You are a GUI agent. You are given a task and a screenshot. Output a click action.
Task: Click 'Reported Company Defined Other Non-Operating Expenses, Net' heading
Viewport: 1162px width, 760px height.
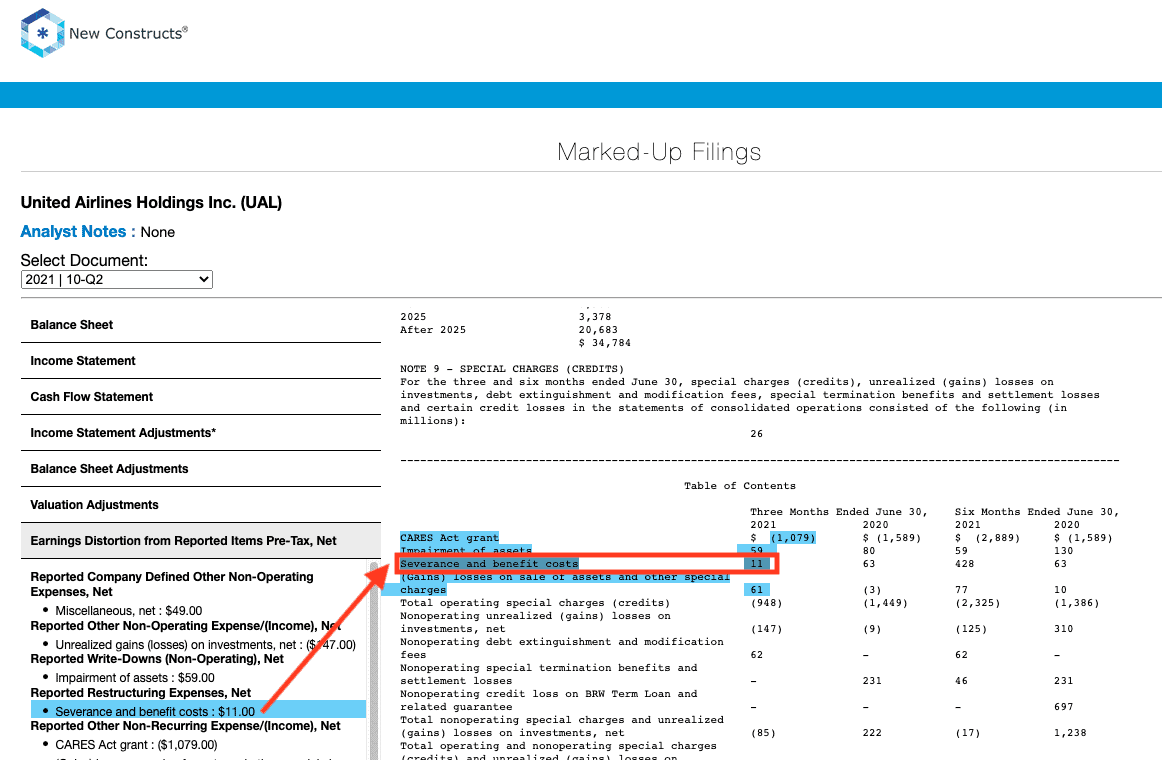point(172,584)
